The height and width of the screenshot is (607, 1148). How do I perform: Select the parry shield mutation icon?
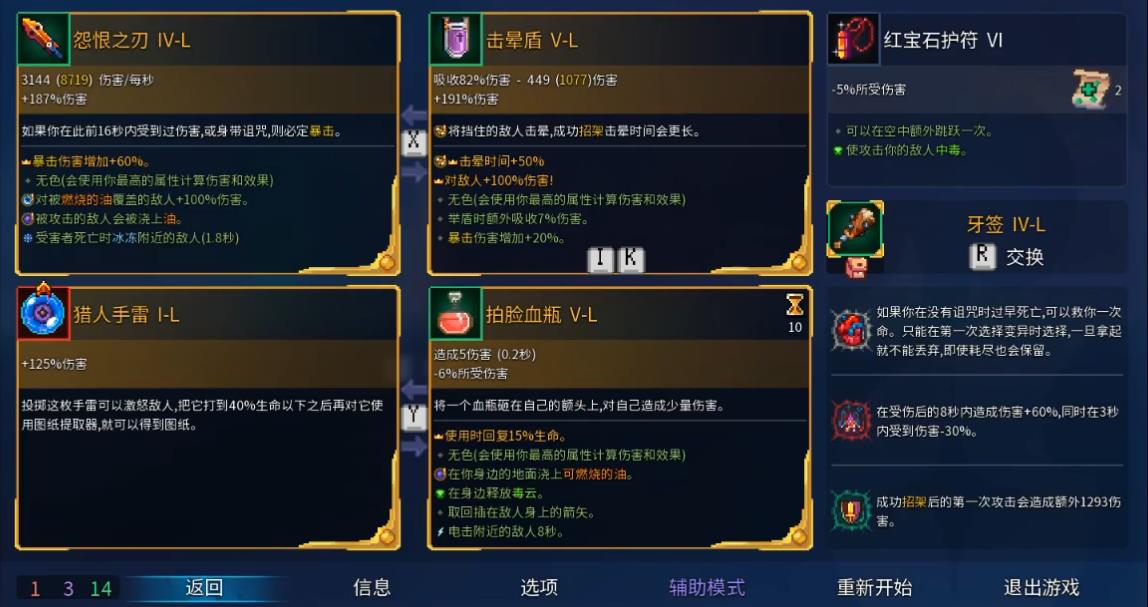pos(850,510)
